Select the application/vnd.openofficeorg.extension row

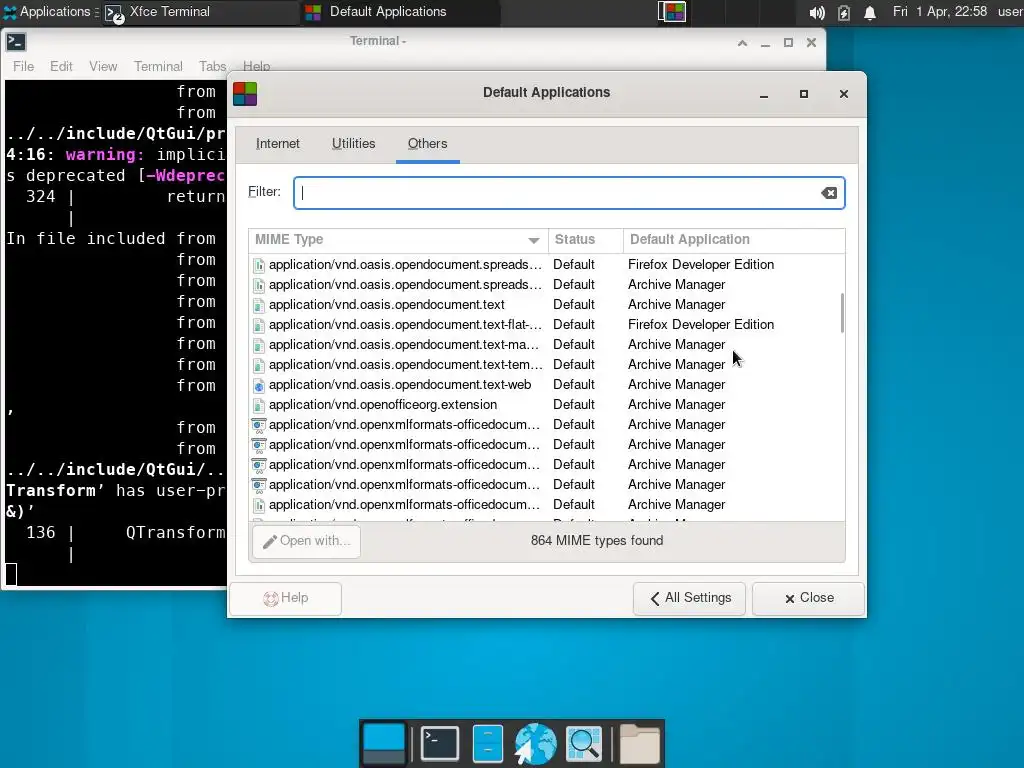pos(547,405)
